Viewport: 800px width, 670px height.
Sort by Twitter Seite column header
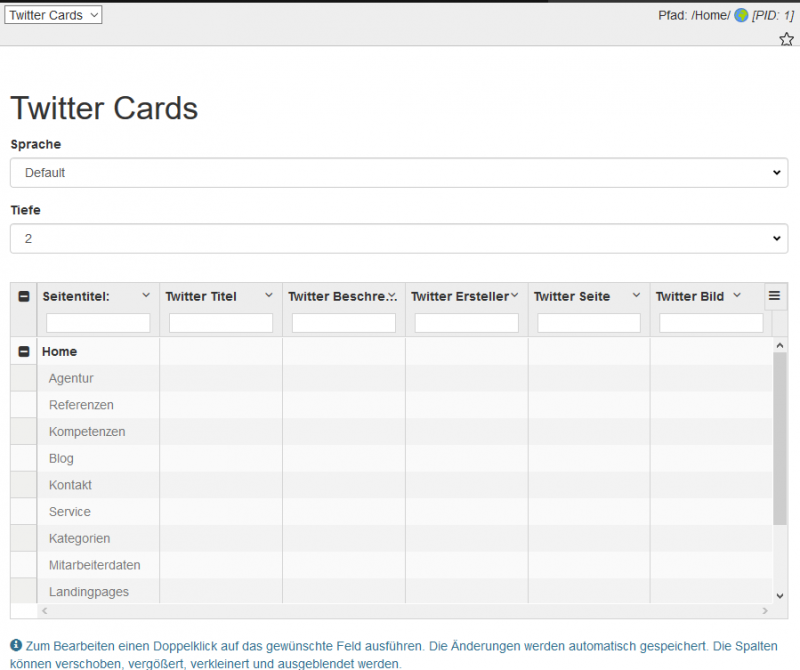pos(572,296)
